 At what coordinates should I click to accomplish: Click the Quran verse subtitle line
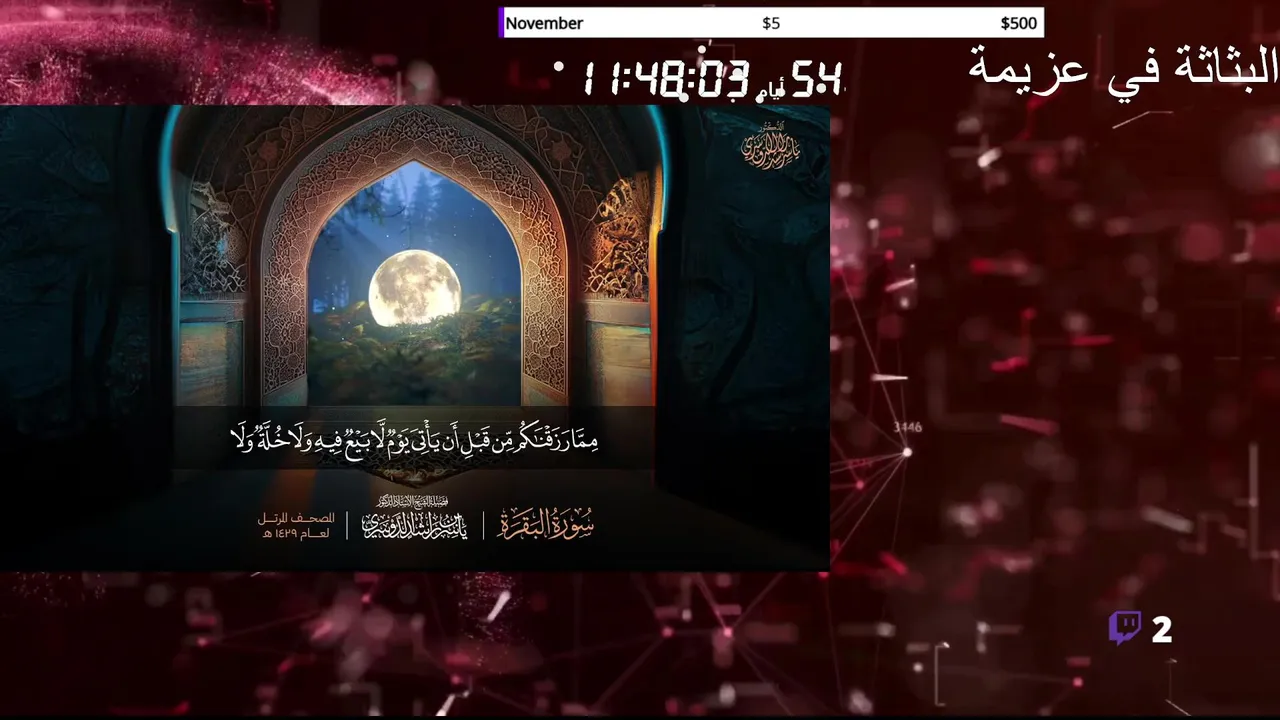point(414,438)
